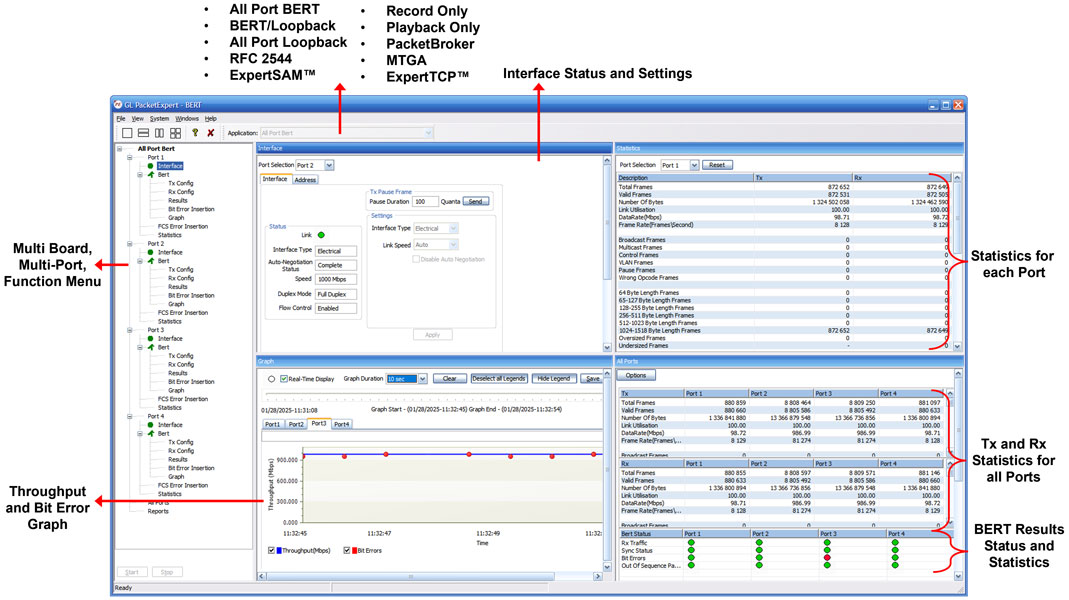1069x600 pixels.
Task: Switch to the Port1 graph tab
Action: click(273, 424)
